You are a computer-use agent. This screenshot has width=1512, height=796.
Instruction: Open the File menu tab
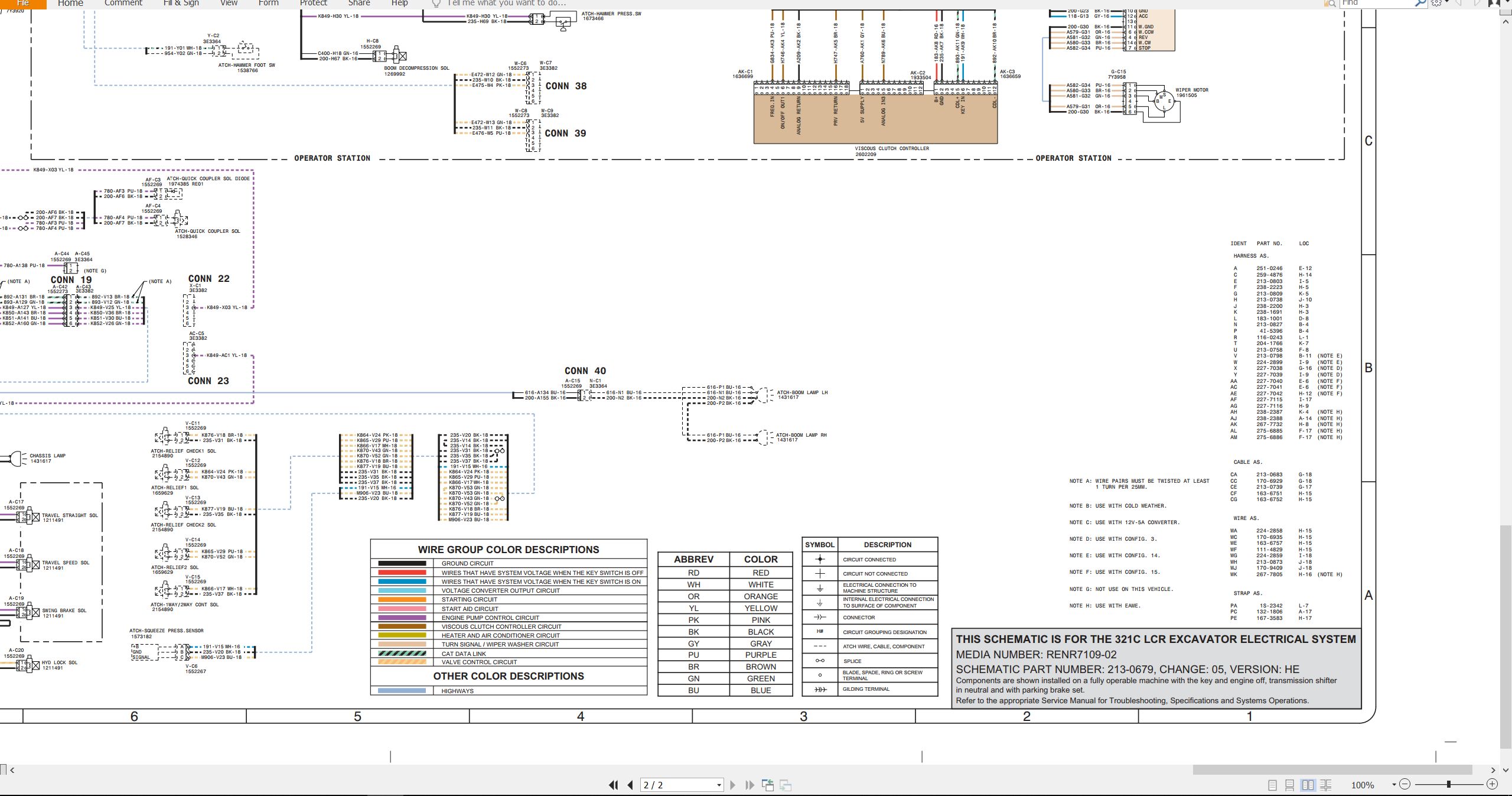(x=23, y=3)
